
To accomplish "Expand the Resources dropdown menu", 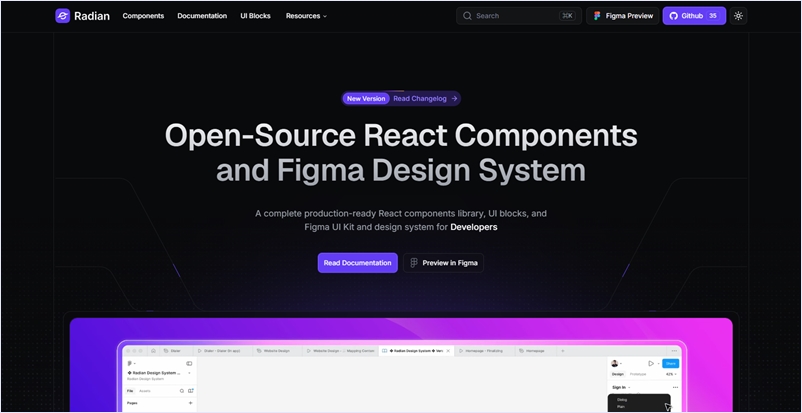I will pos(306,16).
